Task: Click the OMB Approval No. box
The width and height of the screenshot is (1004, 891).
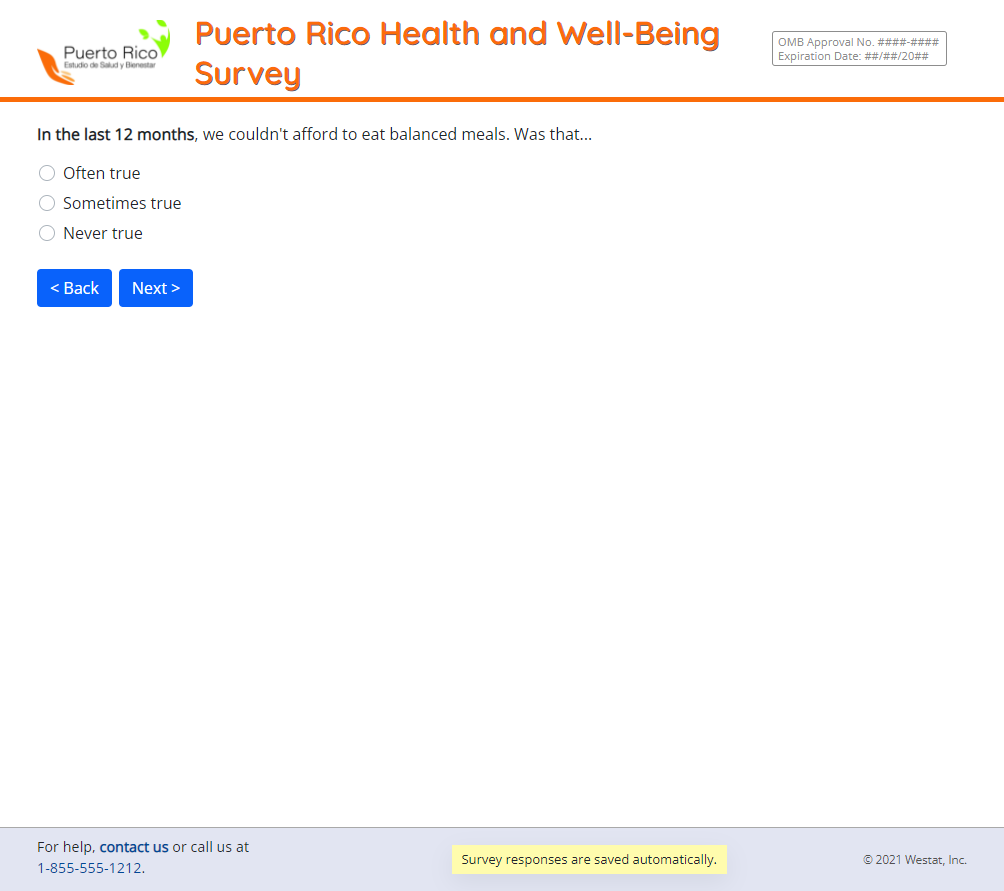Action: point(859,49)
